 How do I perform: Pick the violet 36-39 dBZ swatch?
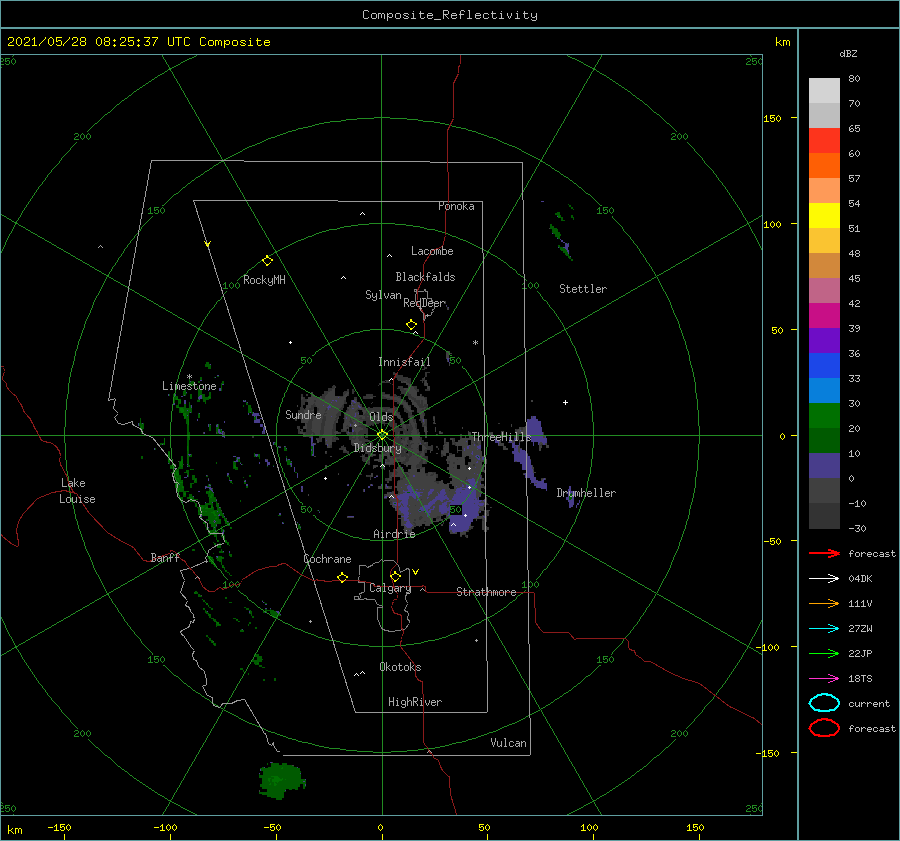[824, 340]
